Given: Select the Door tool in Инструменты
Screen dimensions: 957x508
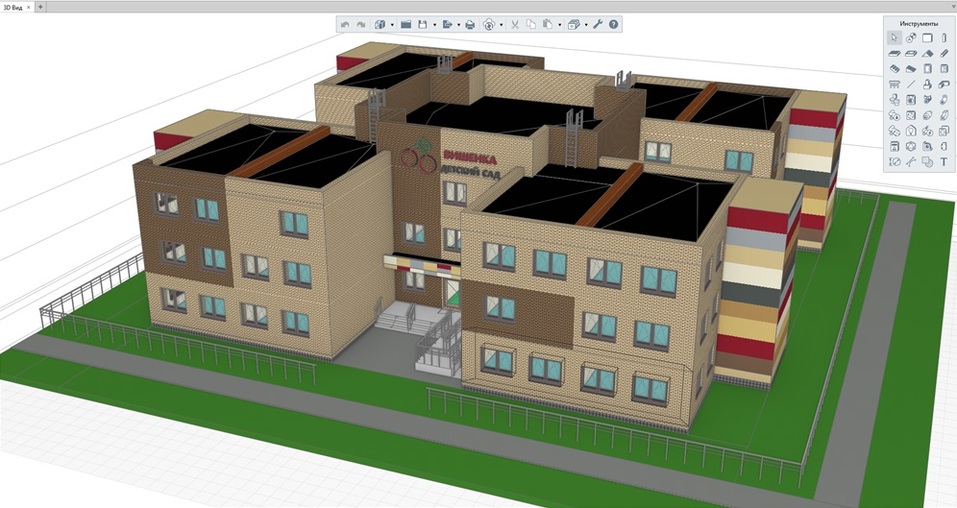Looking at the screenshot, I should (x=927, y=68).
